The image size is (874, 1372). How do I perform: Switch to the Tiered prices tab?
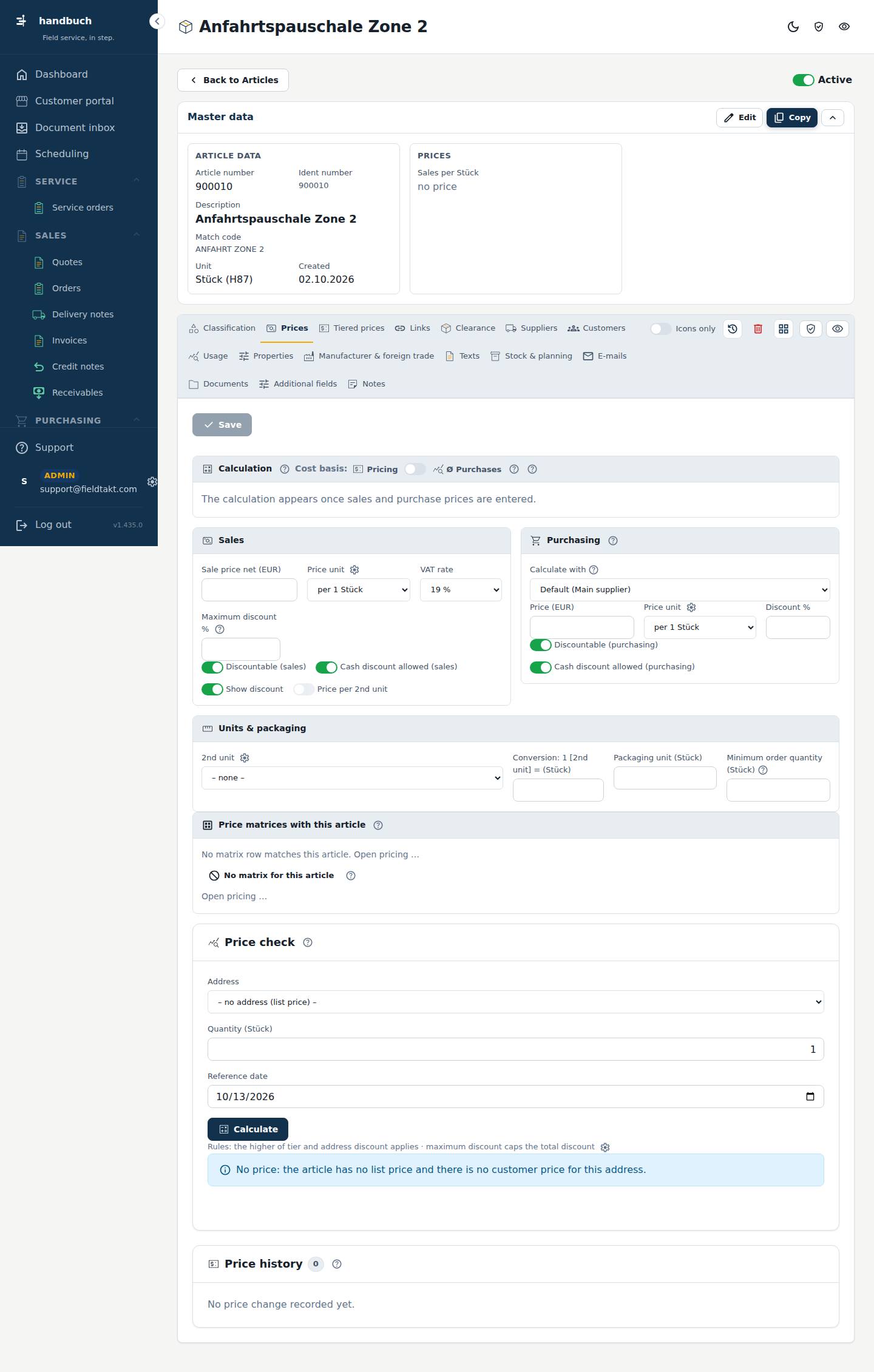[x=352, y=328]
